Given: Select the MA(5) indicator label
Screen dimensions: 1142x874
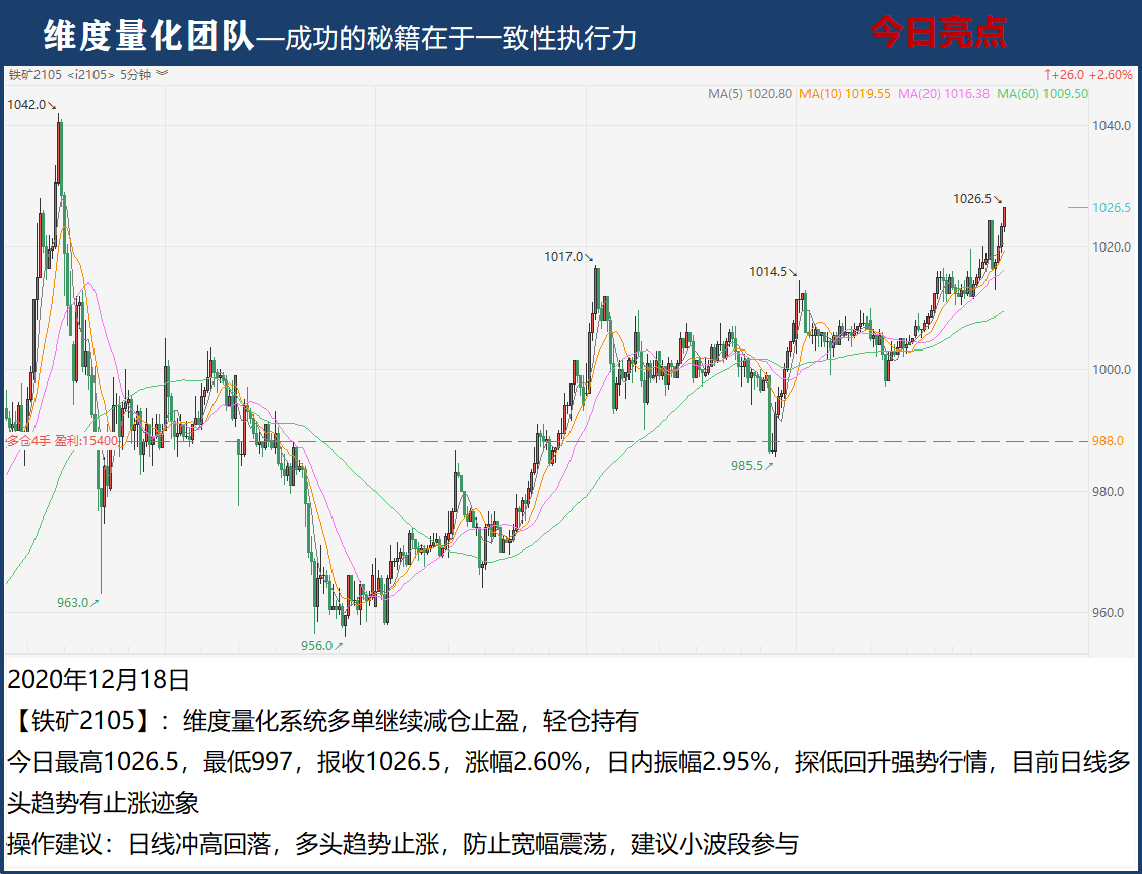Looking at the screenshot, I should tap(749, 94).
